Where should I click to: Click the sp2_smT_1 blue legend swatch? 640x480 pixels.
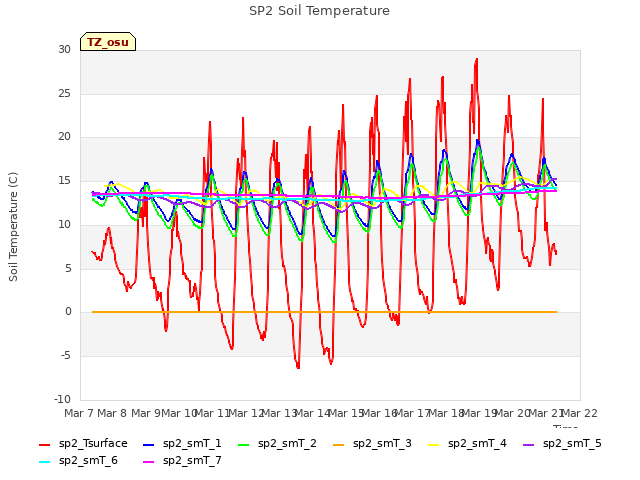point(149,445)
